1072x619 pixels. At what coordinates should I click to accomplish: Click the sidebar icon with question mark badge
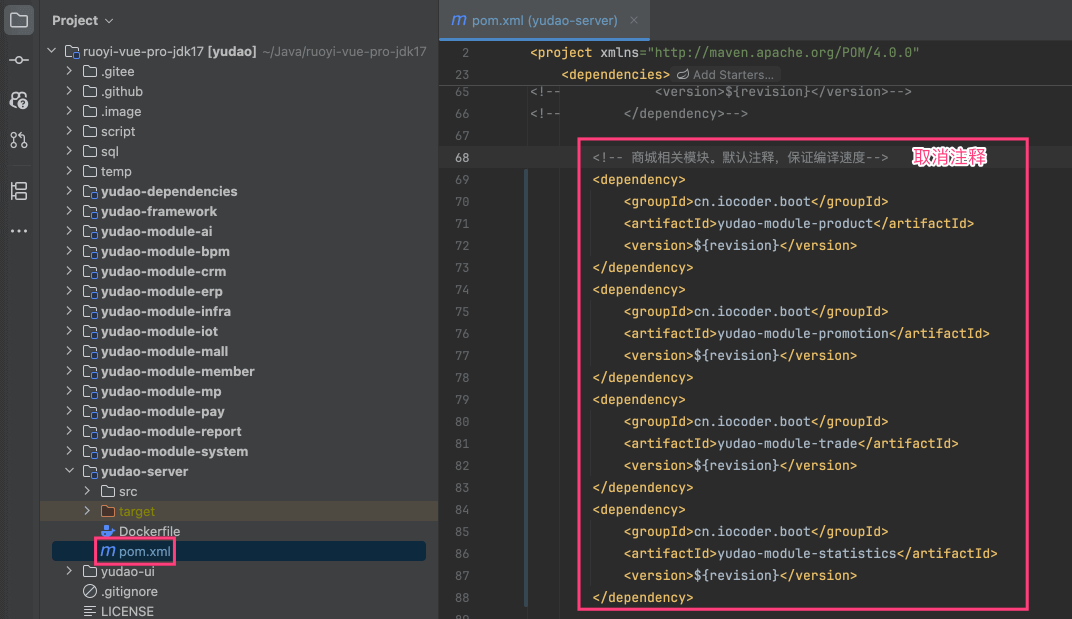pyautogui.click(x=19, y=100)
